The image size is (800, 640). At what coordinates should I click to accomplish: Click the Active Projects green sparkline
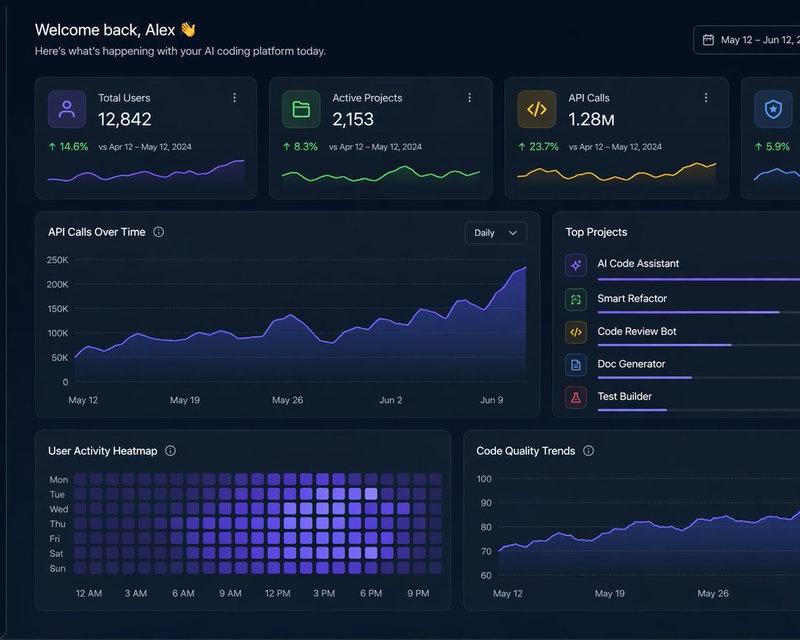click(381, 174)
